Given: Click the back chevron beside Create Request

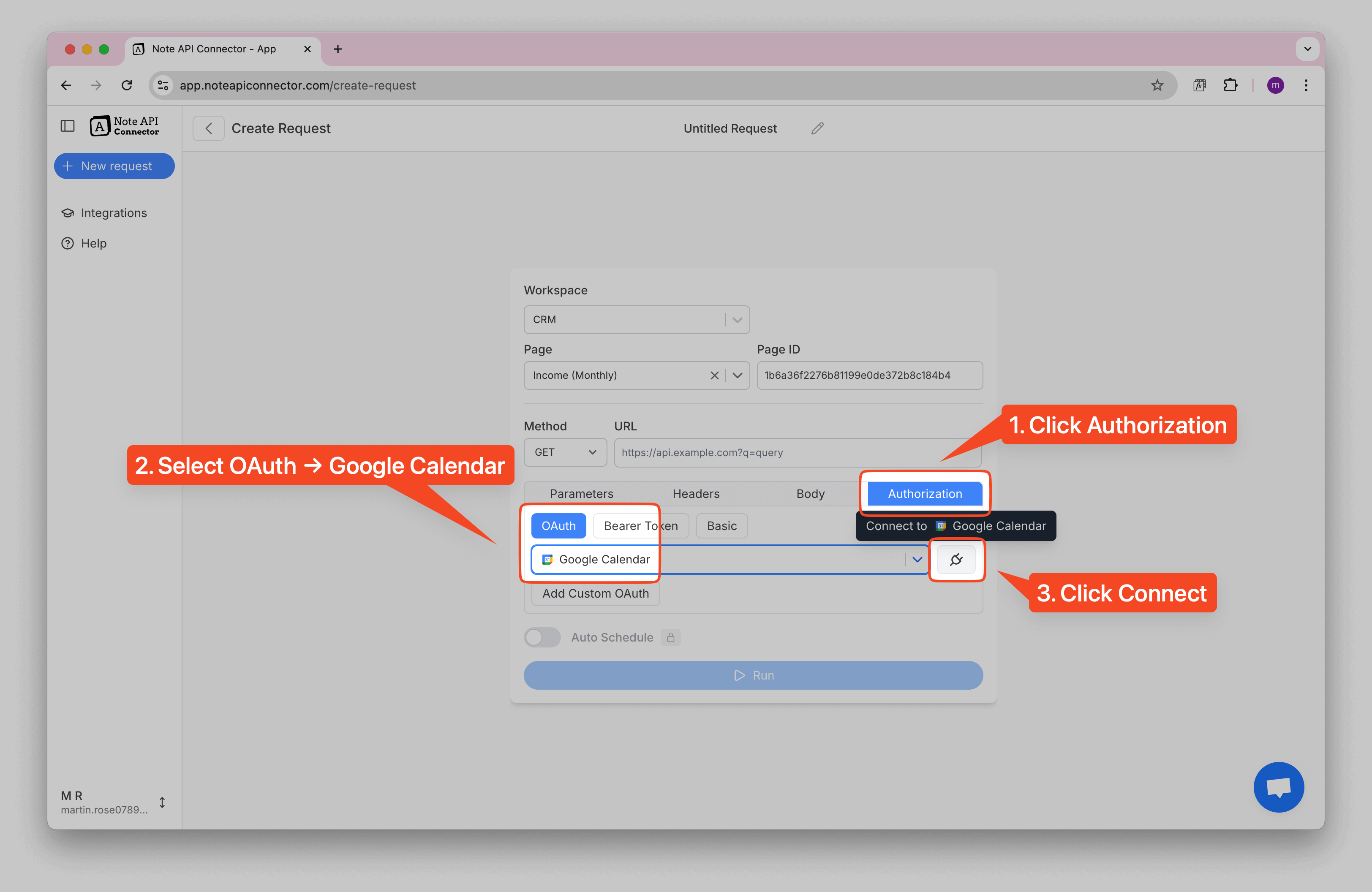Looking at the screenshot, I should point(209,128).
